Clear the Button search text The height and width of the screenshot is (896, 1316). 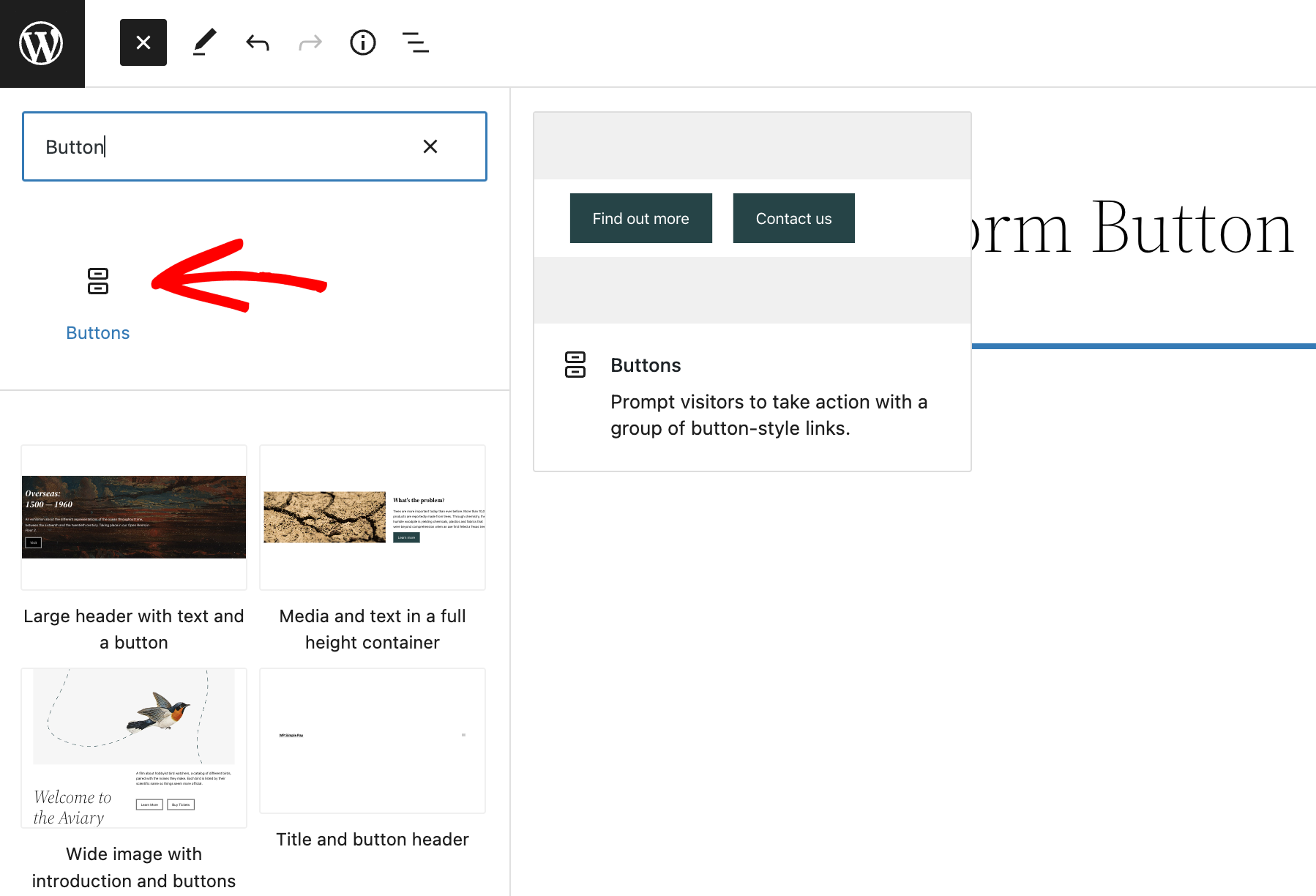(430, 147)
